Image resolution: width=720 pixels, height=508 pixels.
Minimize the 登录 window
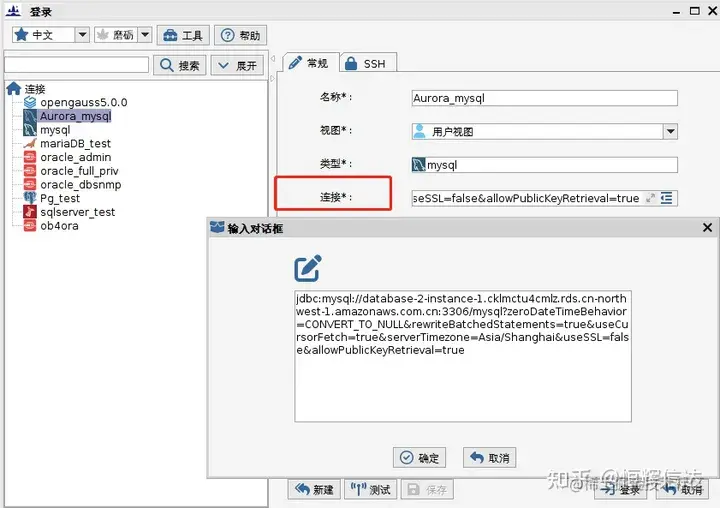coord(676,11)
